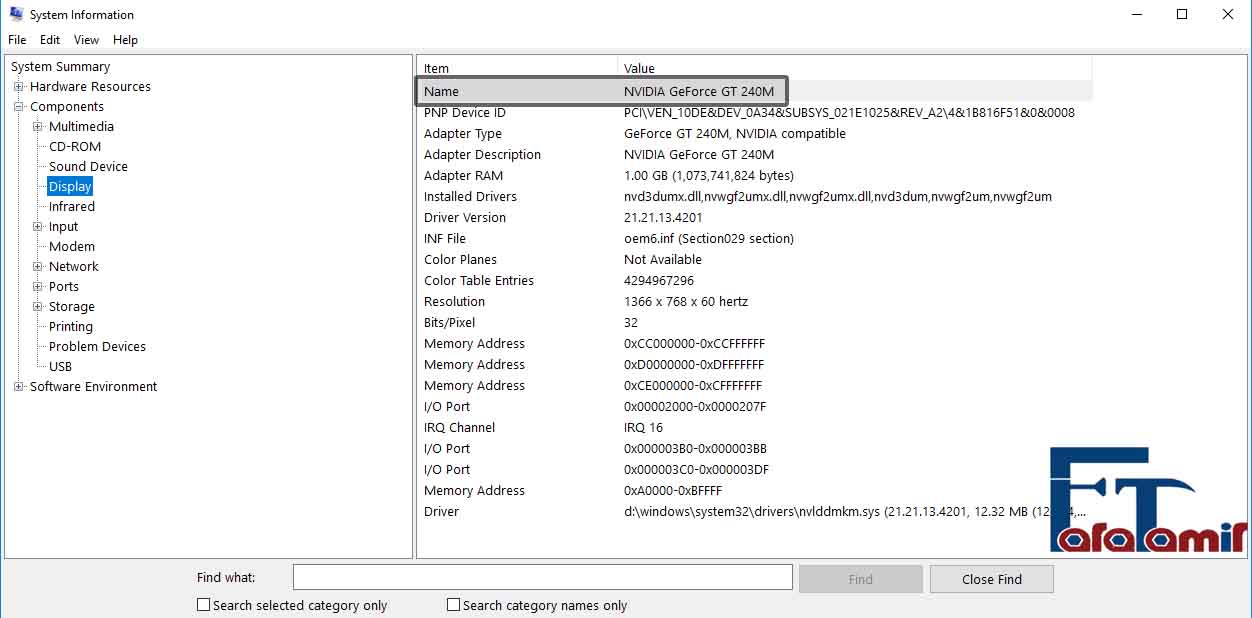The height and width of the screenshot is (618, 1252).
Task: Select the CD-ROM category
Action: click(75, 147)
